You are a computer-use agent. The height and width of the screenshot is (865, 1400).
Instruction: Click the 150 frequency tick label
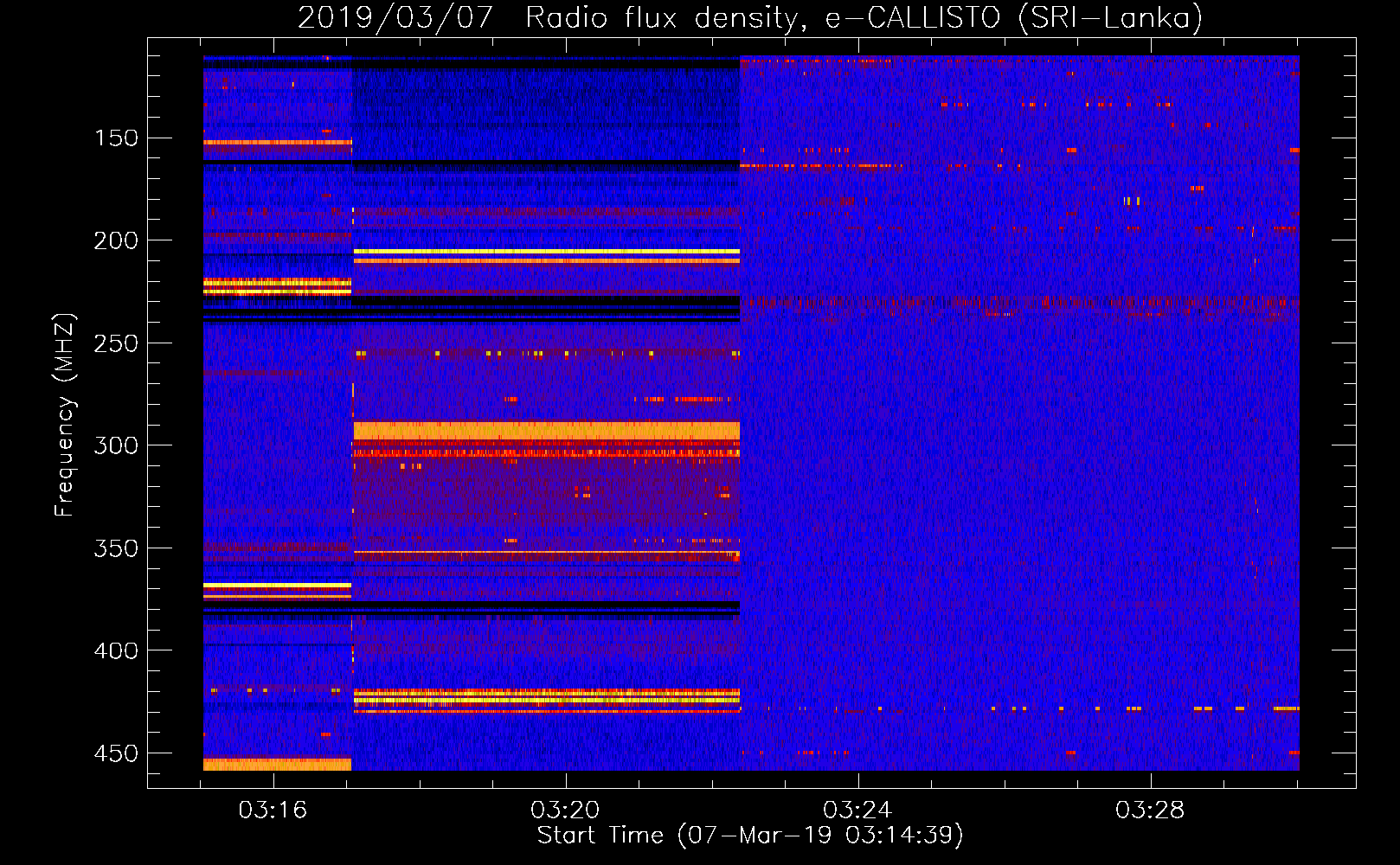pyautogui.click(x=116, y=138)
